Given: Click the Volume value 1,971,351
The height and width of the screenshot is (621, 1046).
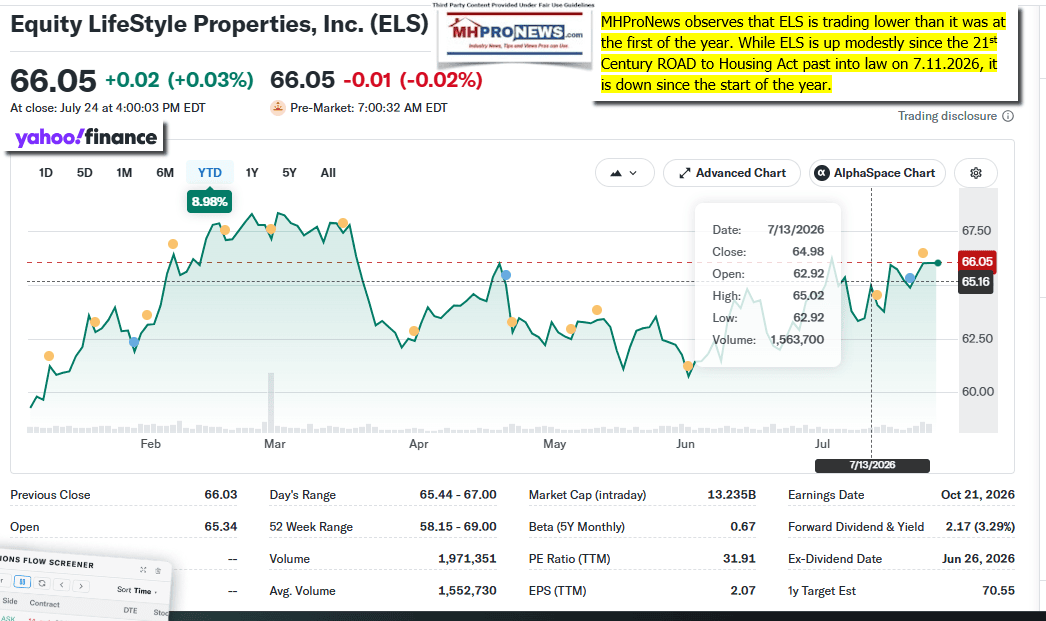Looking at the screenshot, I should click(x=467, y=559).
